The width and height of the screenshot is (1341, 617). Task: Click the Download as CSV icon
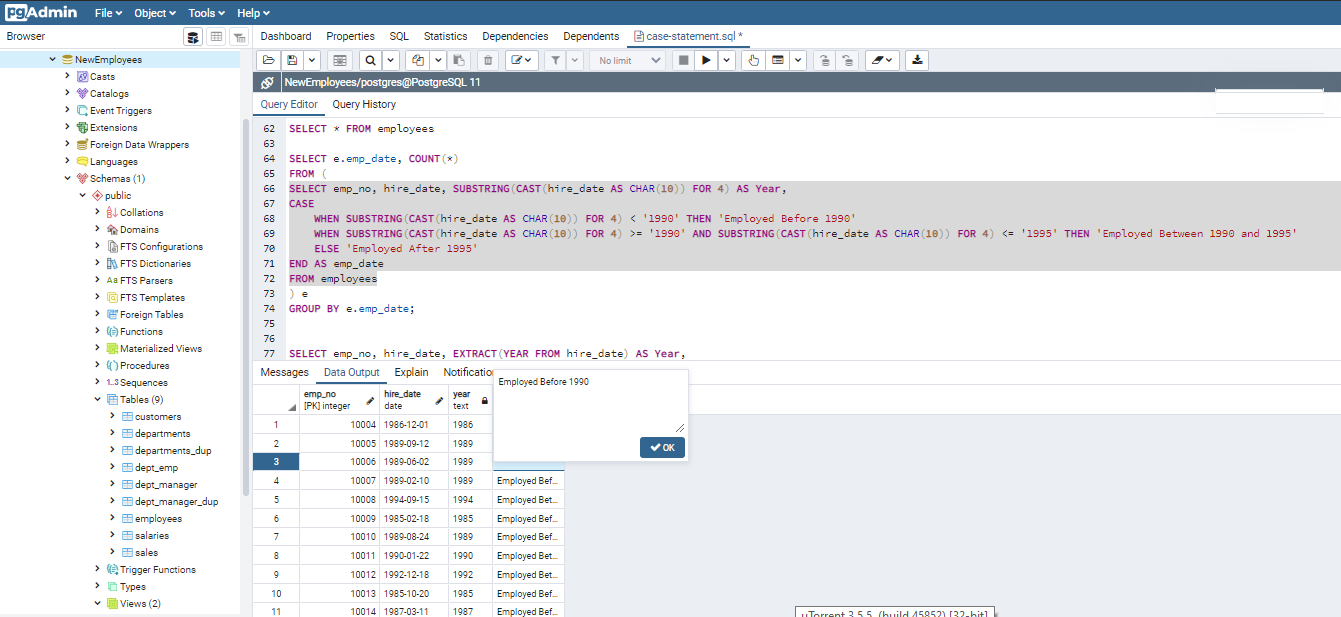[x=917, y=60]
